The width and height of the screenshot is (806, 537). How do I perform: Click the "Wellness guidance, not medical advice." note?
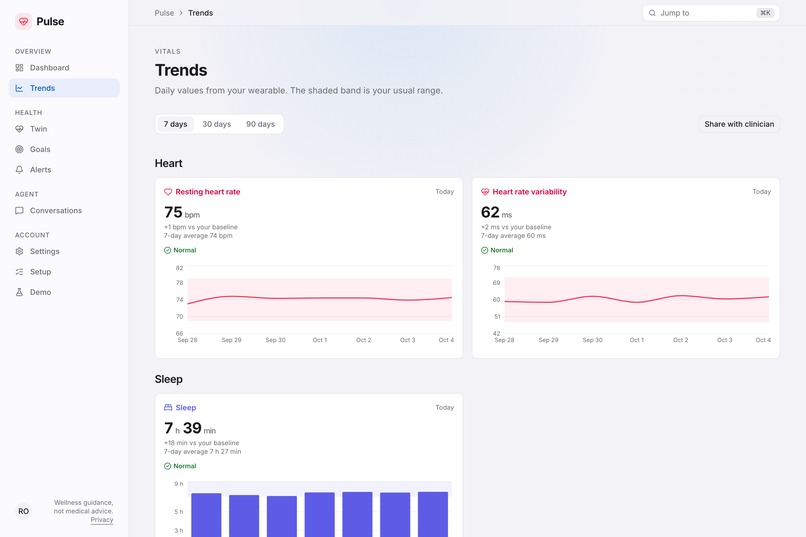pyautogui.click(x=83, y=507)
